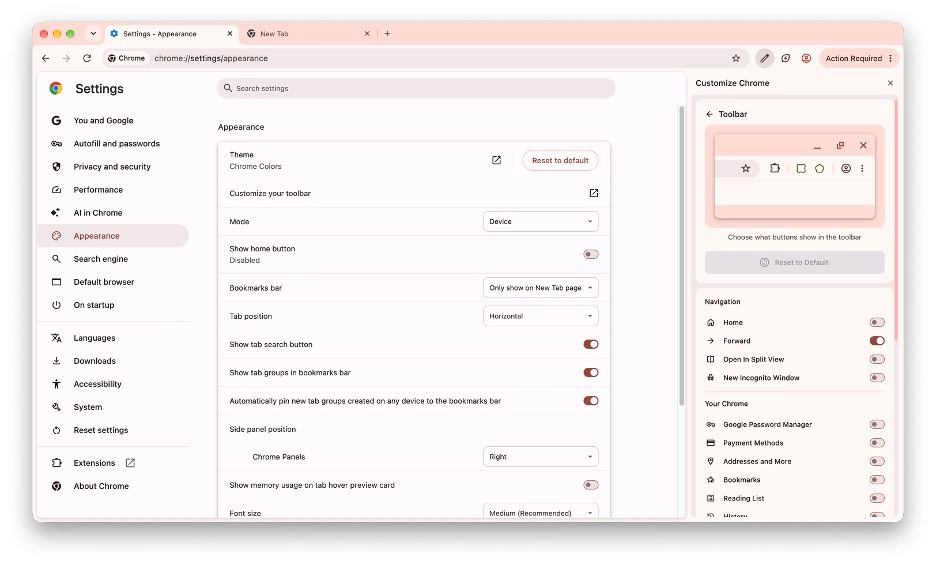The image size is (936, 566).
Task: Click the browser back arrow
Action: pos(45,59)
